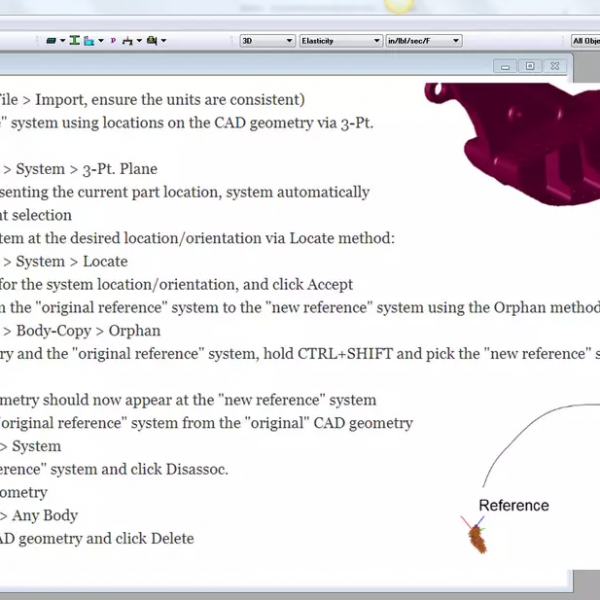Close the inner document window

click(x=554, y=66)
